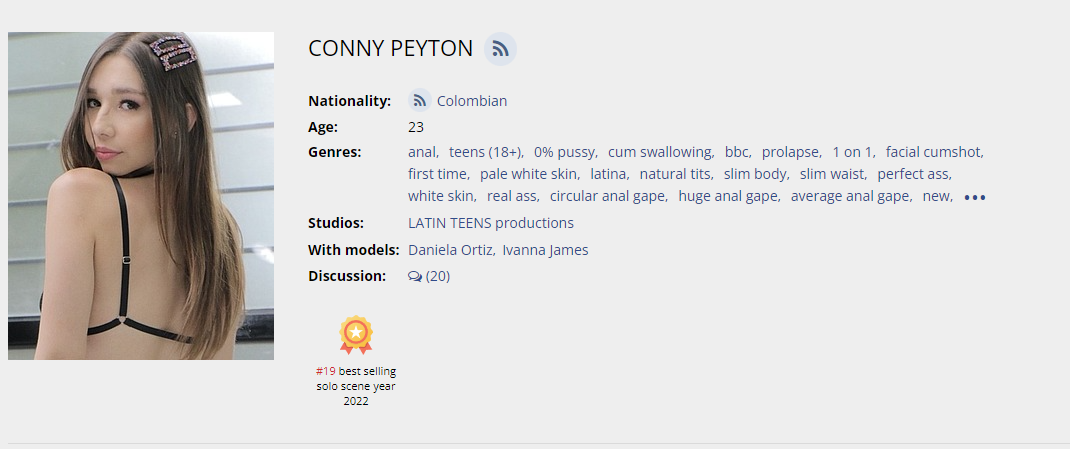This screenshot has width=1070, height=449.
Task: Open LATIN TEENS productions studio link
Action: click(490, 223)
